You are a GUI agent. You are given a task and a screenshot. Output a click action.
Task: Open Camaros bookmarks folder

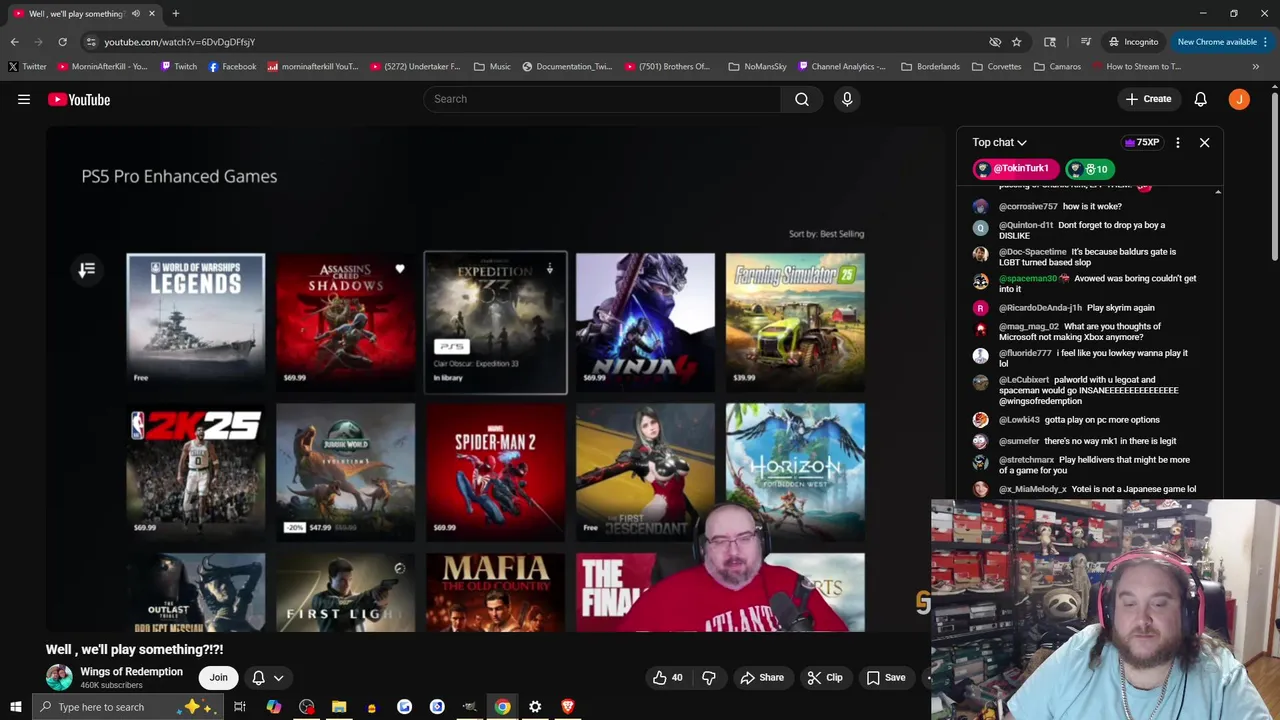1057,67
